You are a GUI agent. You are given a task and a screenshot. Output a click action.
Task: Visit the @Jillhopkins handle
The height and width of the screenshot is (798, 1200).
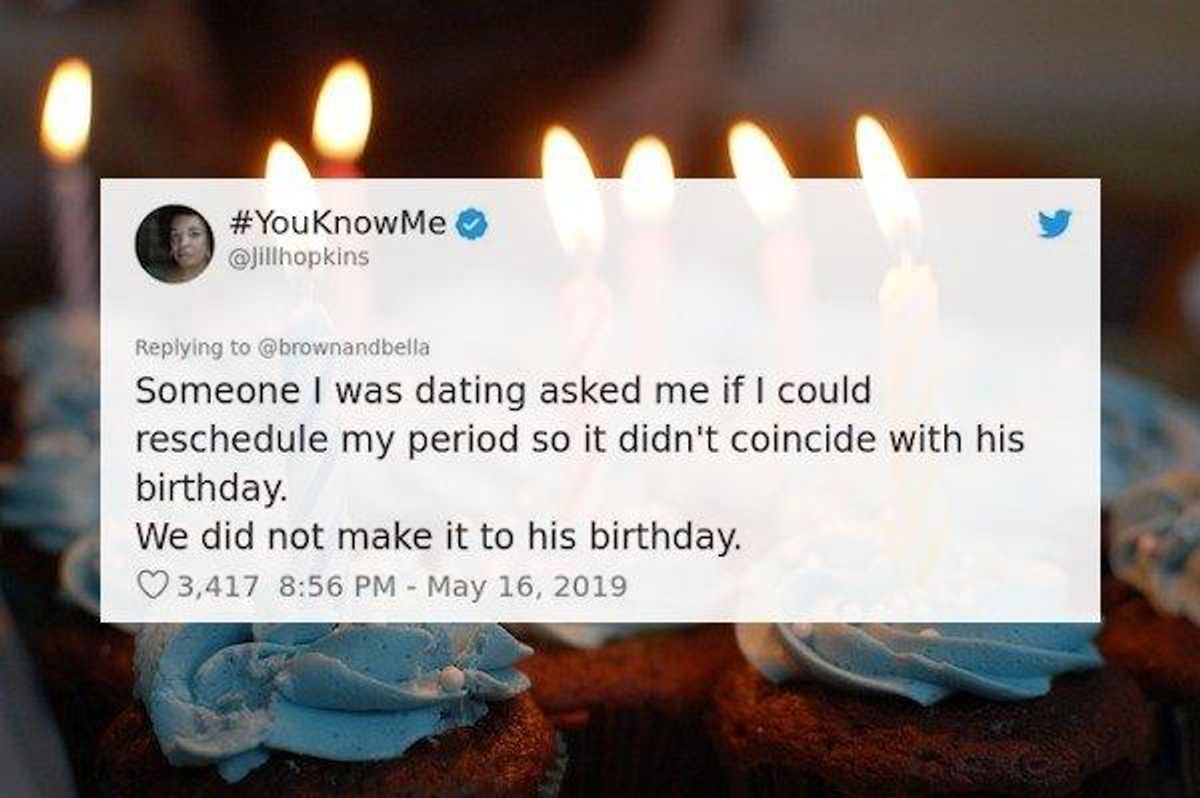pos(299,258)
